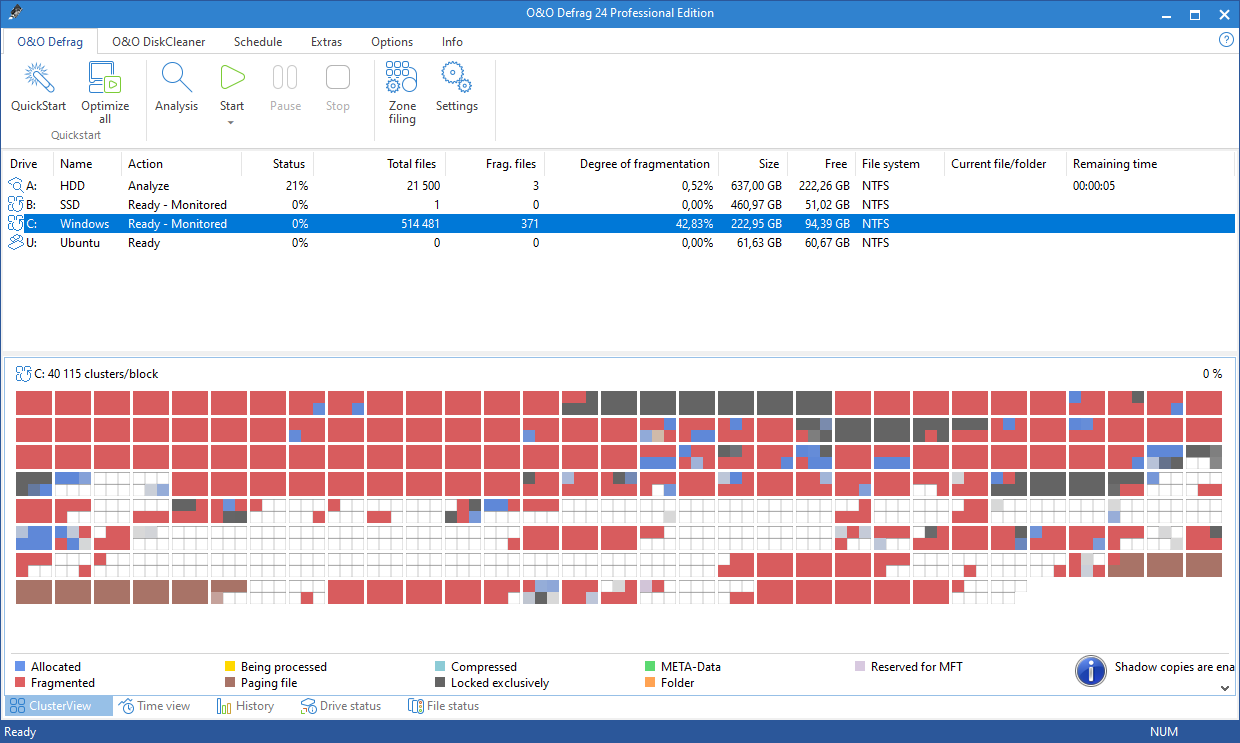Viewport: 1240px width, 743px height.
Task: Click the Reserved for MFT swatch
Action: (860, 666)
